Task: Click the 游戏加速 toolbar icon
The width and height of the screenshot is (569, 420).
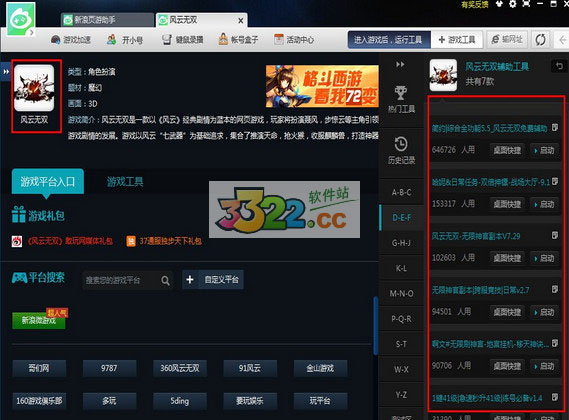Action: (56, 40)
